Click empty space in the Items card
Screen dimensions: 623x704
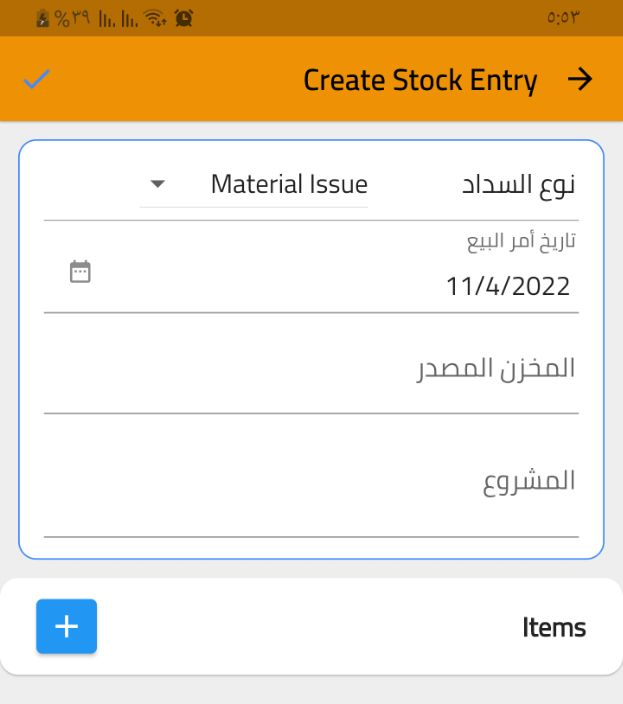point(300,627)
